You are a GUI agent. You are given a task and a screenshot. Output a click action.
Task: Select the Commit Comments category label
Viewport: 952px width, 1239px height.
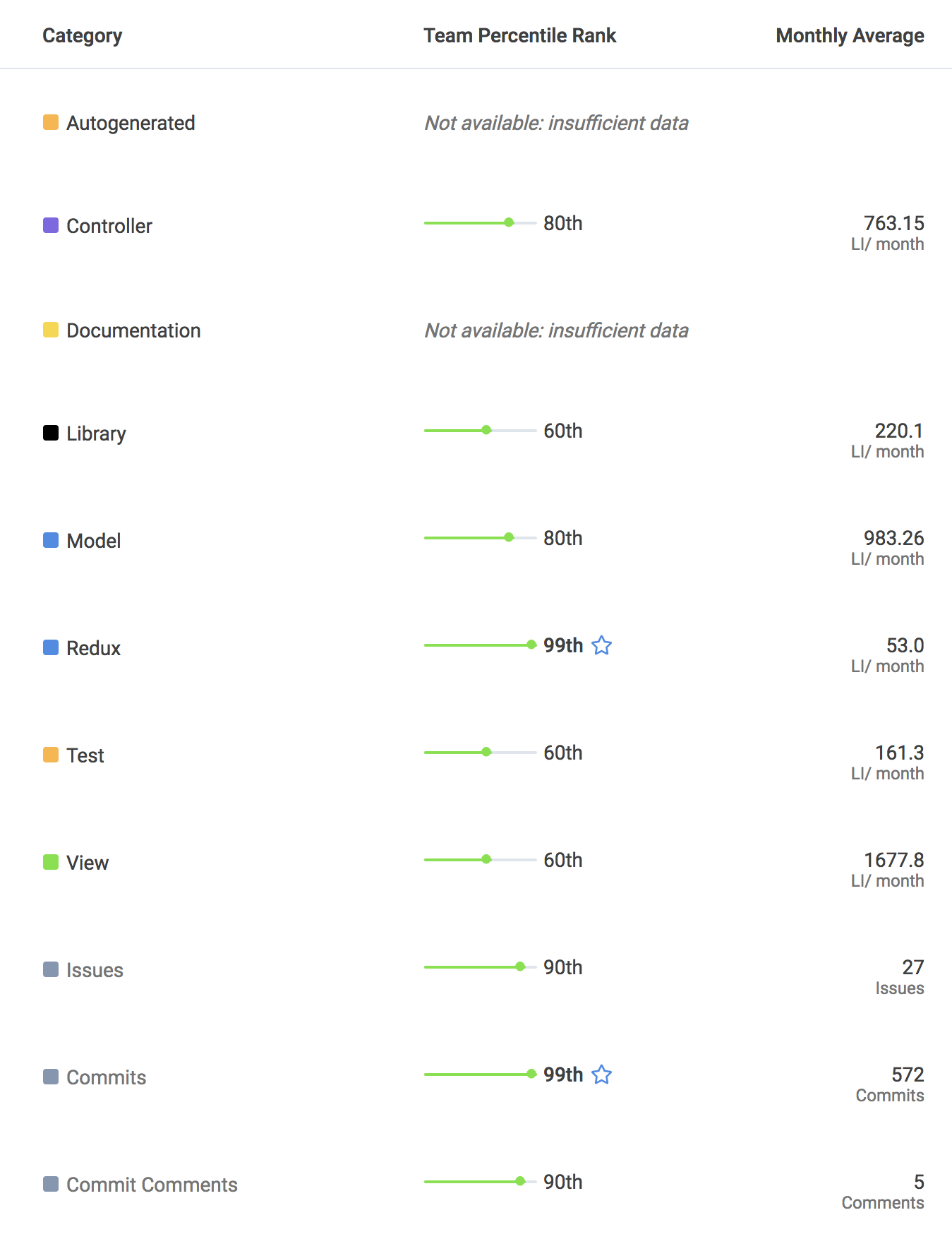(152, 1185)
